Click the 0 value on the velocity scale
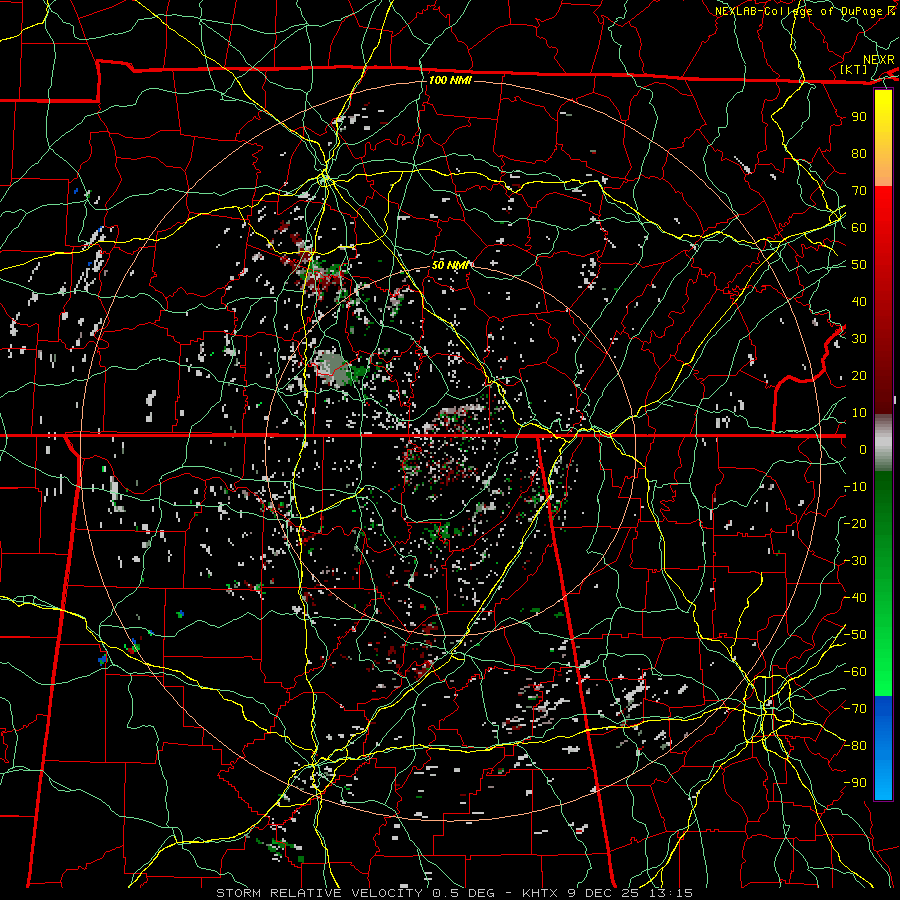The image size is (900, 900). pyautogui.click(x=863, y=449)
